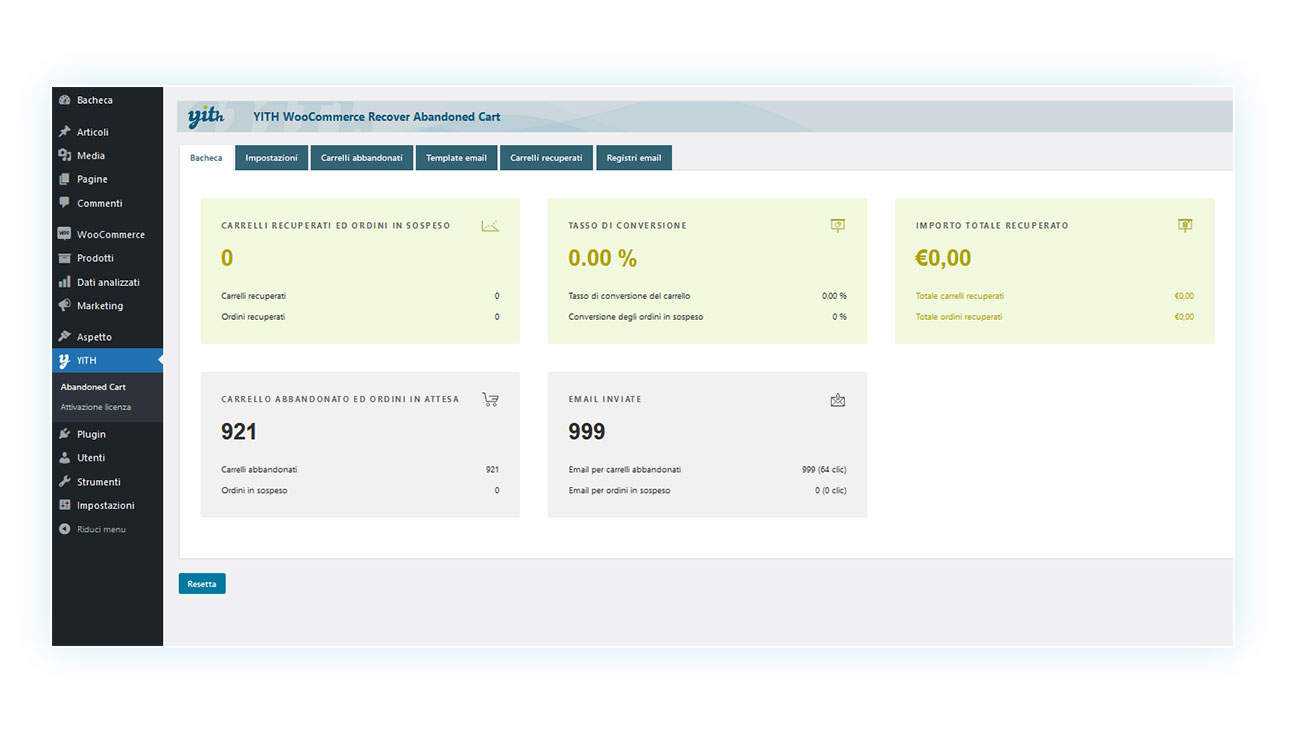Click the Bacheca dashboard icon in sidebar

pyautogui.click(x=65, y=100)
